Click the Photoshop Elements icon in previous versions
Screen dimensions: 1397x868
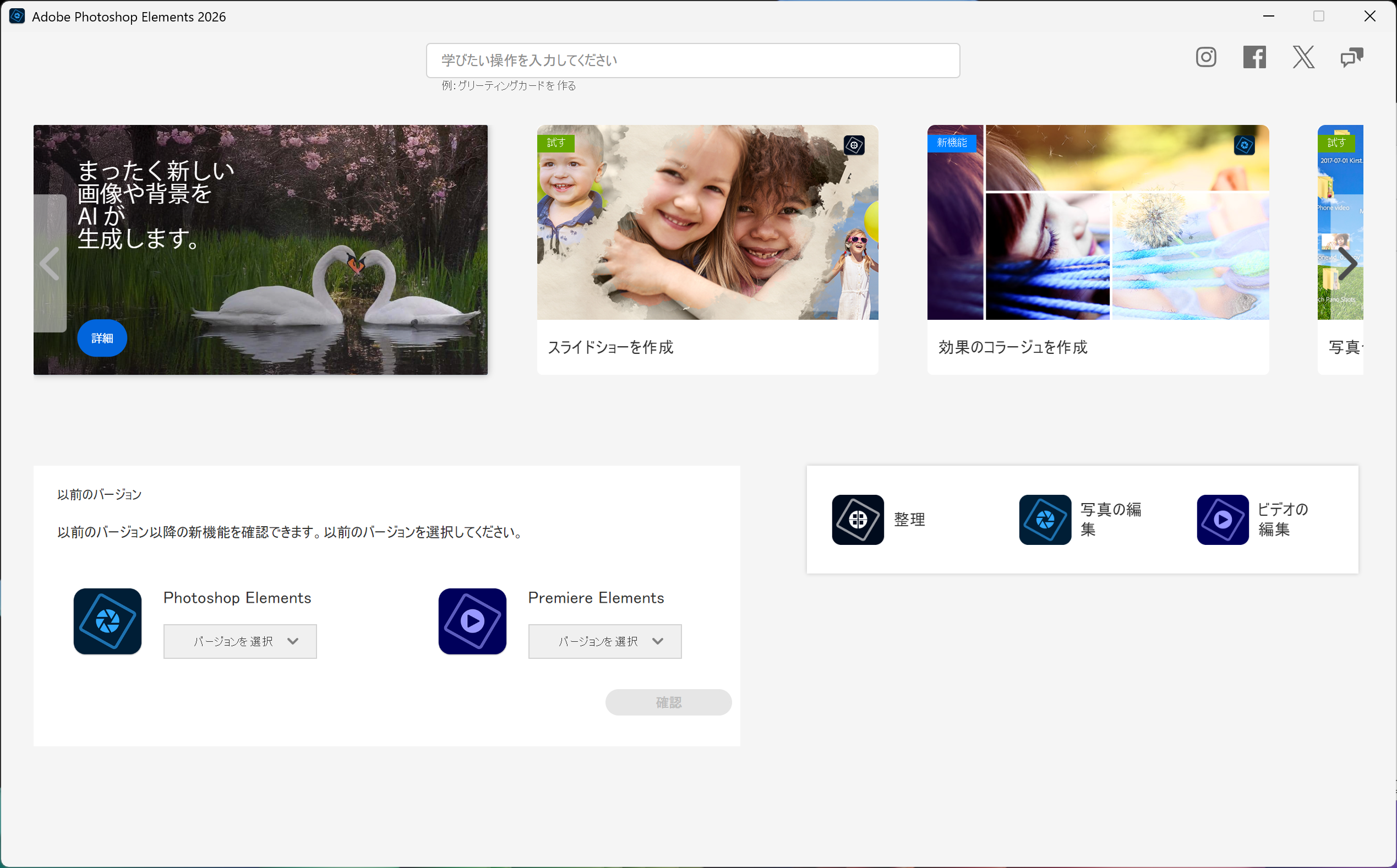[x=107, y=621]
